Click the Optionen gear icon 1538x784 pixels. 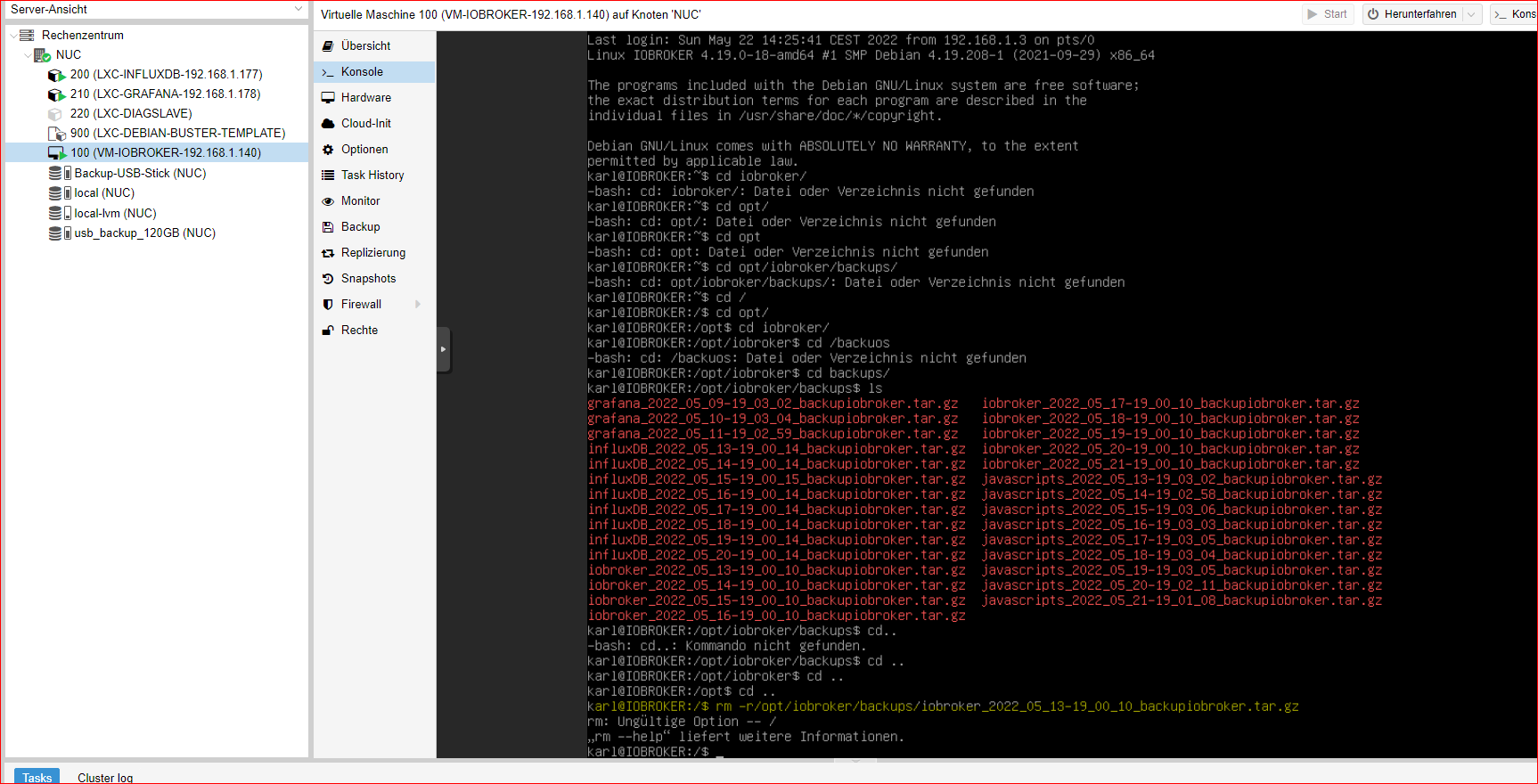[328, 150]
